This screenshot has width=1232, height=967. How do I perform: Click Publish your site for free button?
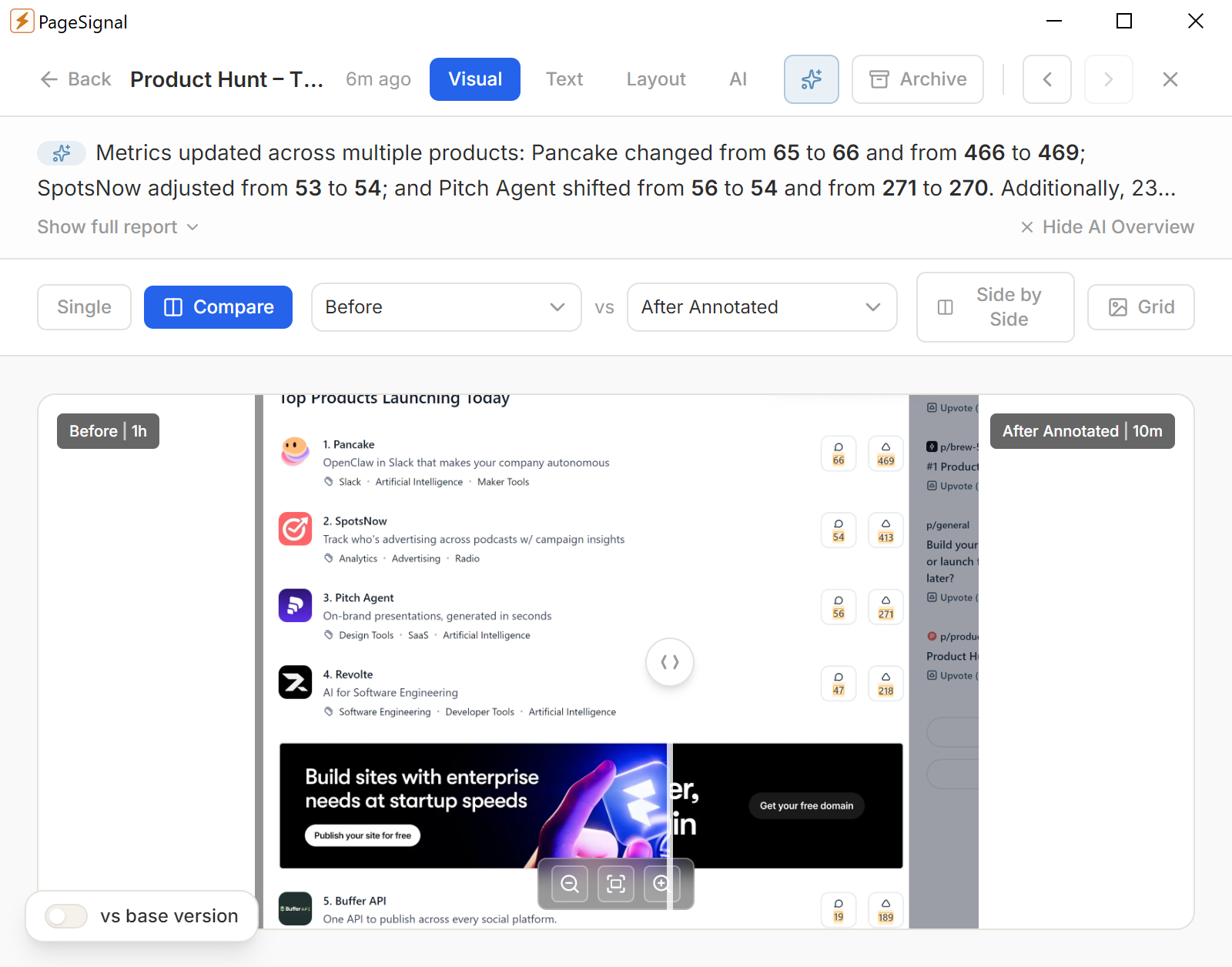pyautogui.click(x=363, y=835)
